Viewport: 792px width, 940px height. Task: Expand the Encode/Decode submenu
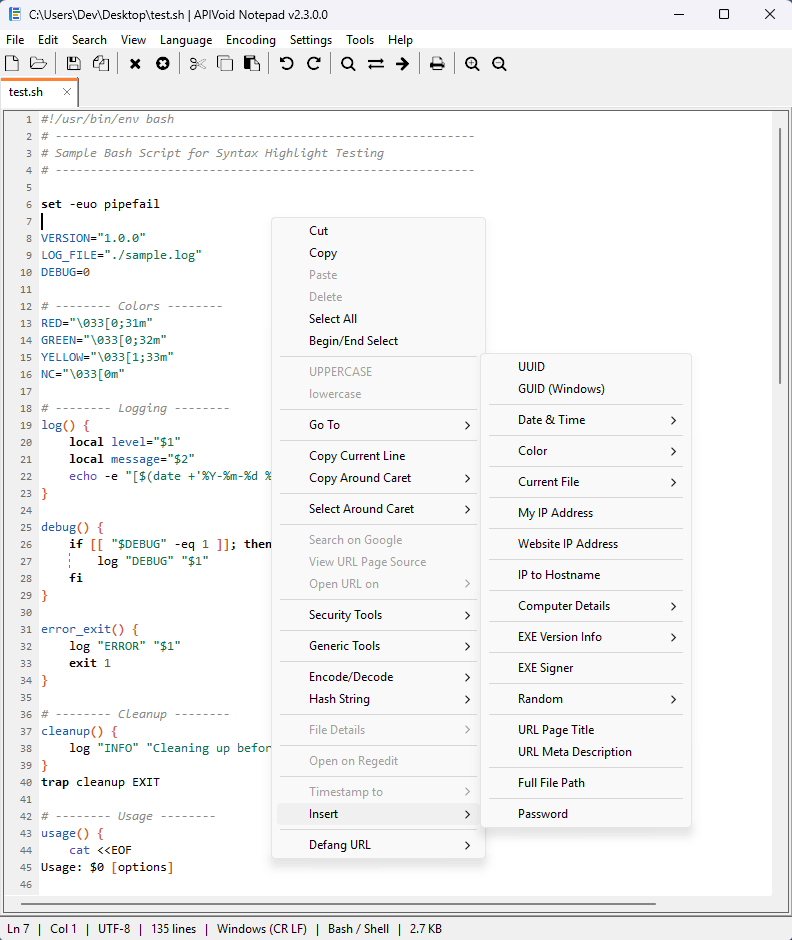point(378,677)
